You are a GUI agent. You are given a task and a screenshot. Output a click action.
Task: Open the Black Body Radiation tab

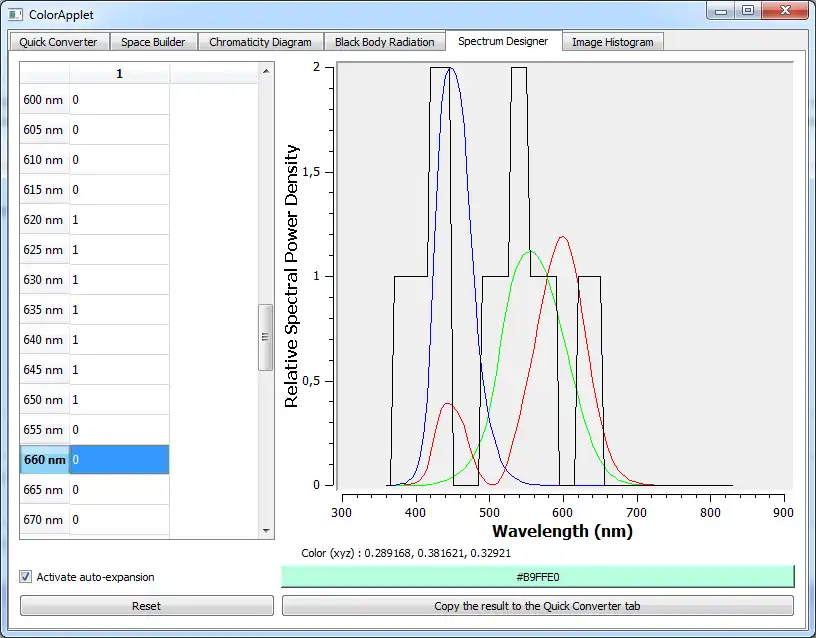(x=385, y=42)
